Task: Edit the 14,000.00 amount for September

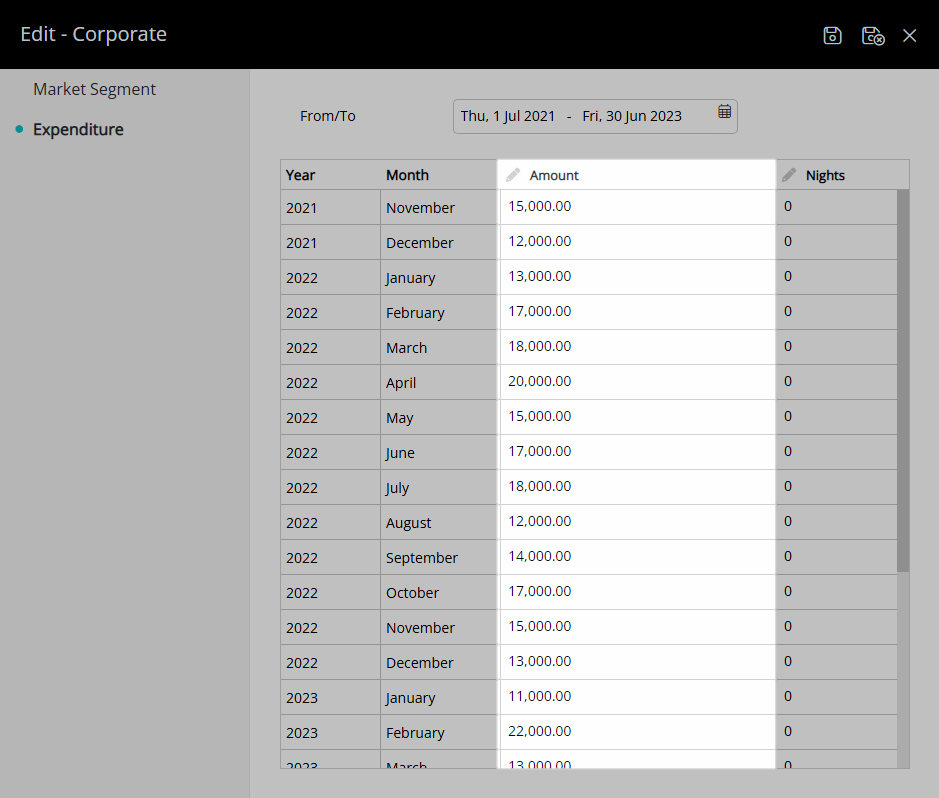Action: pyautogui.click(x=637, y=557)
